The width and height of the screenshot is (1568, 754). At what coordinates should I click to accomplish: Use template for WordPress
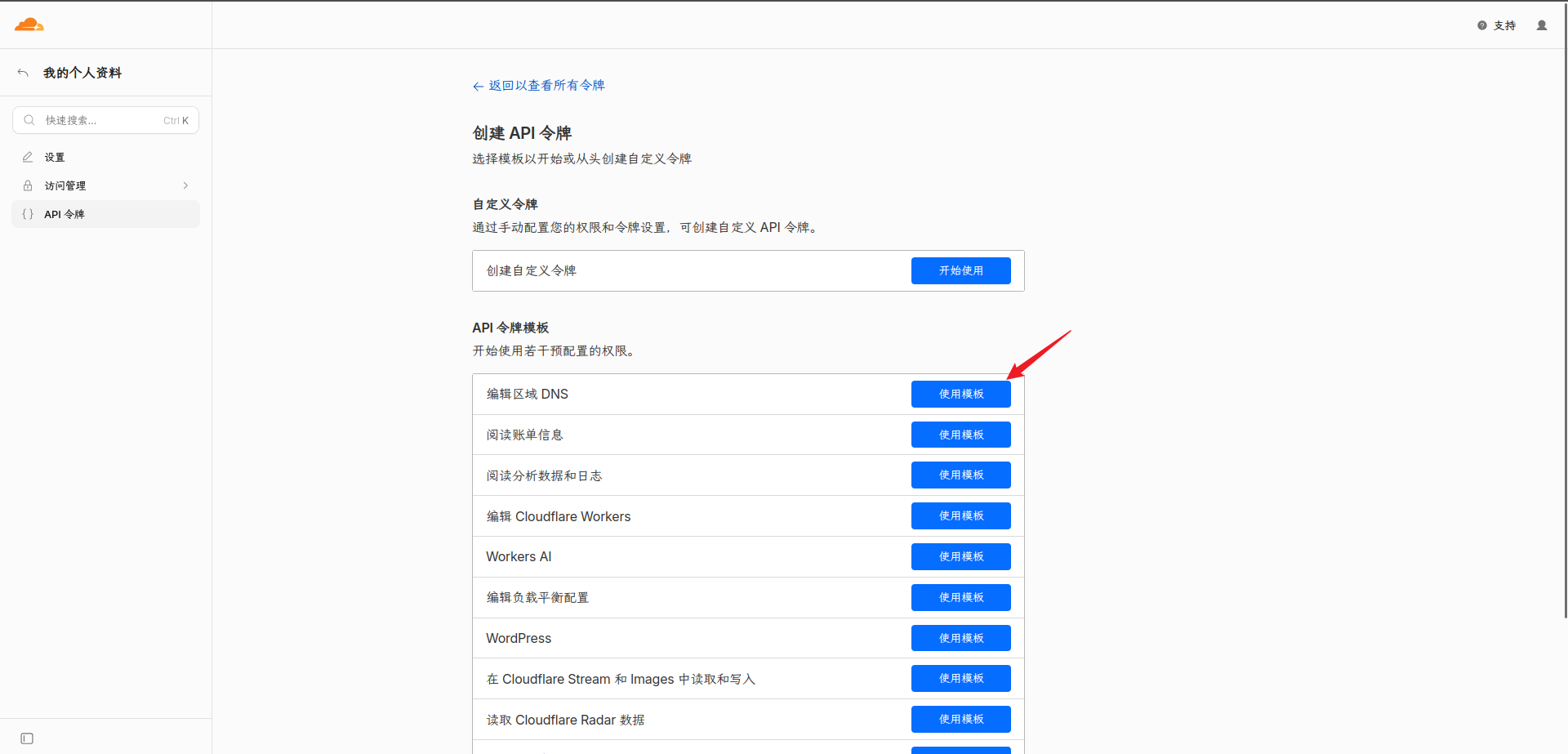(960, 638)
